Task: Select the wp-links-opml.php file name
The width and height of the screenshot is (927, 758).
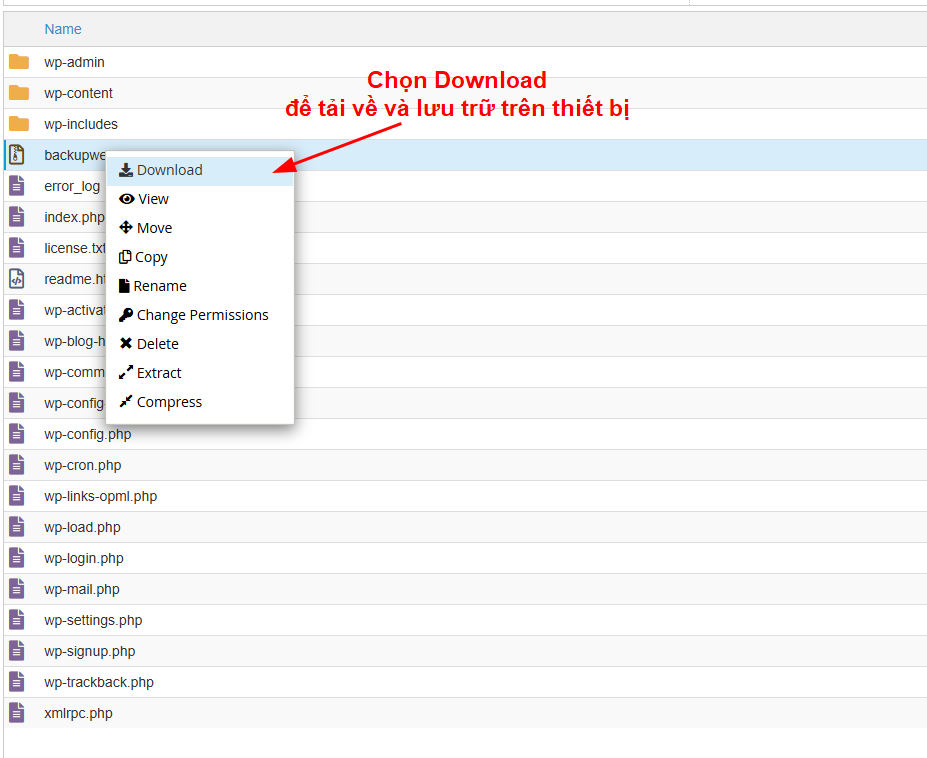Action: [x=101, y=496]
